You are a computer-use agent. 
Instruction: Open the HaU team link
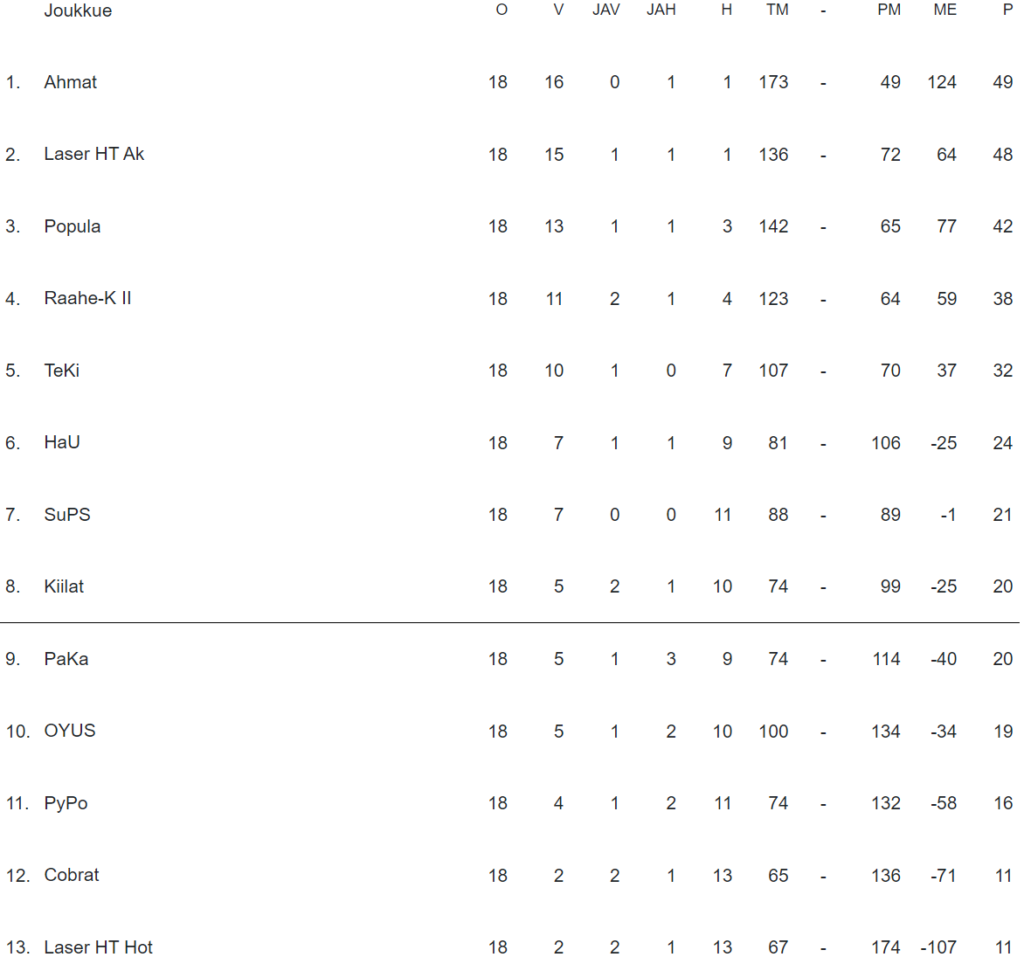click(62, 443)
